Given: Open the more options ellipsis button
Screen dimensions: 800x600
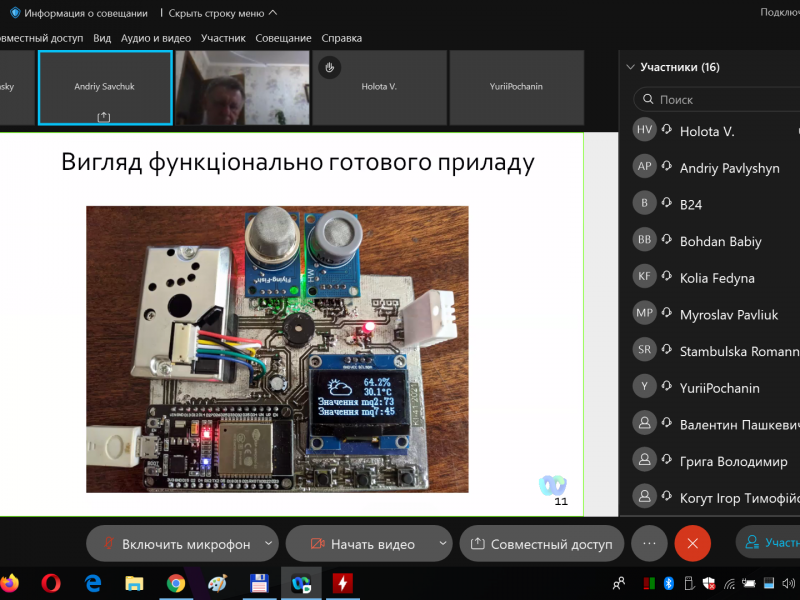Looking at the screenshot, I should click(x=648, y=543).
